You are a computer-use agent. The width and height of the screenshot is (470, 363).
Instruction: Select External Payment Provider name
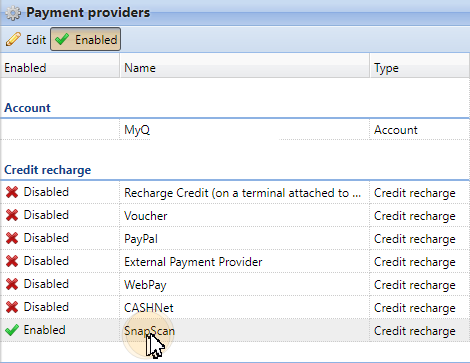[x=193, y=262]
